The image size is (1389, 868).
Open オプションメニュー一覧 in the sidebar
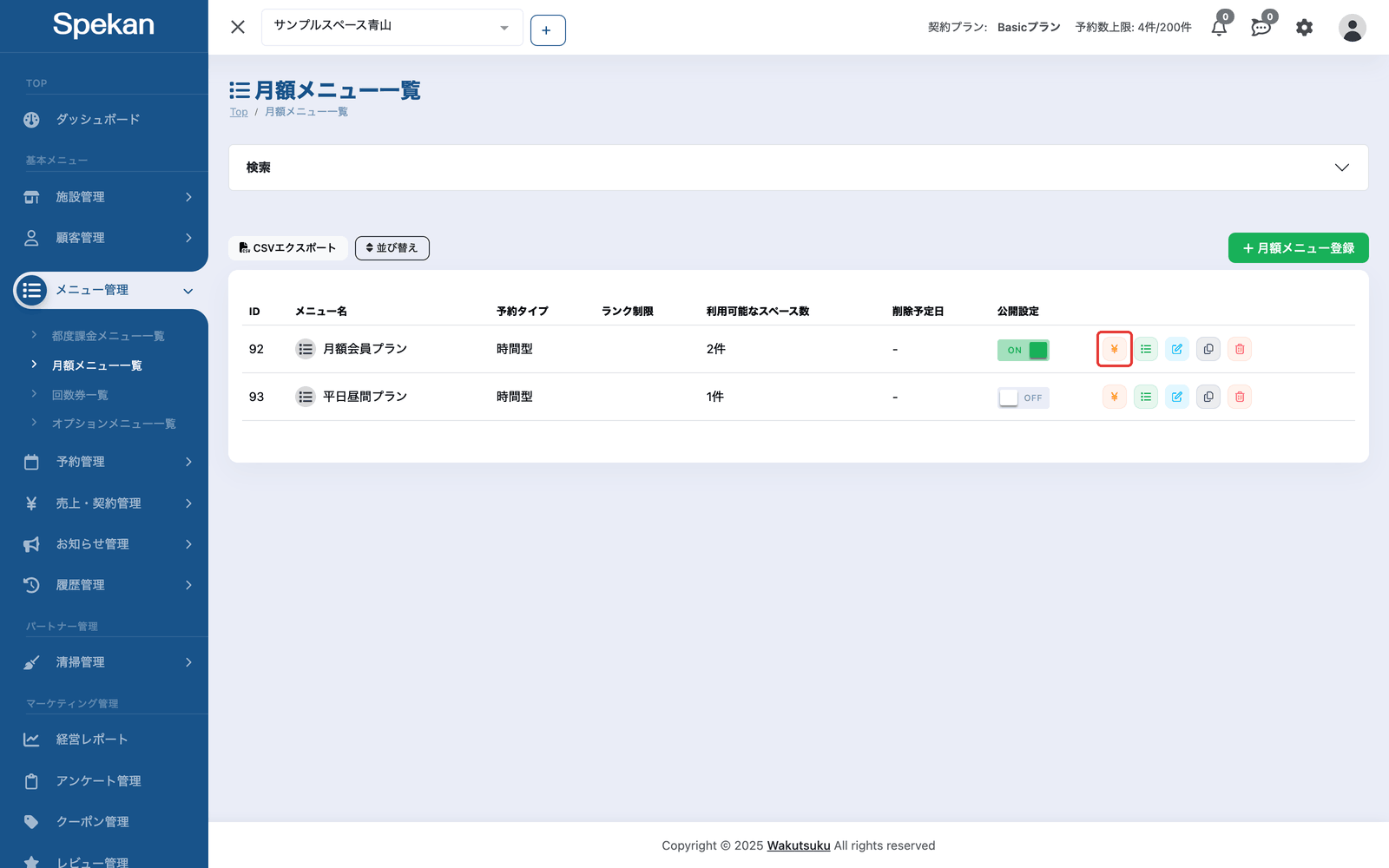click(x=114, y=424)
